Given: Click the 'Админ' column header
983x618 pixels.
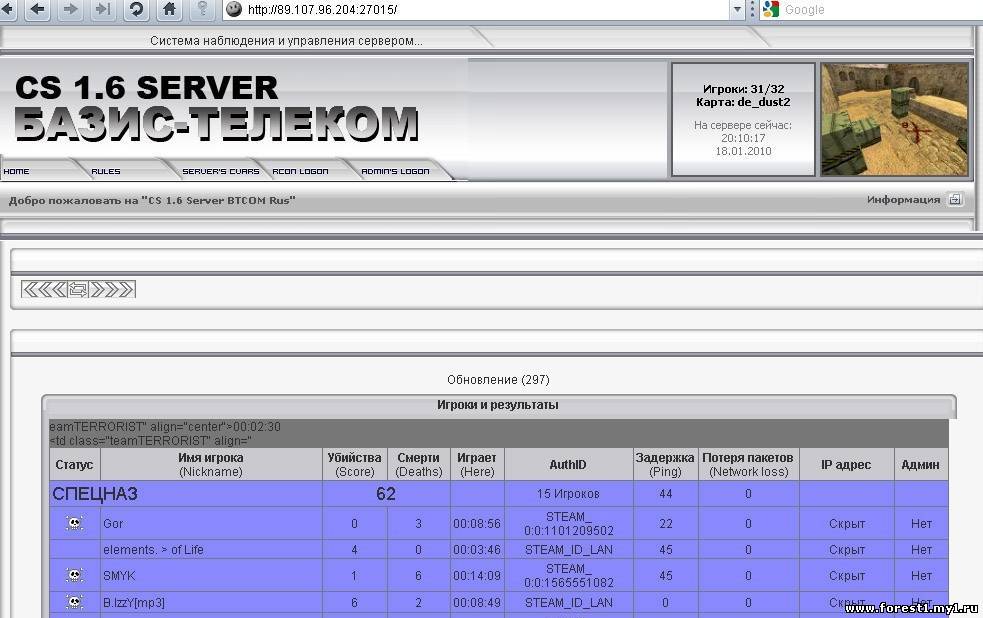Looking at the screenshot, I should [920, 464].
